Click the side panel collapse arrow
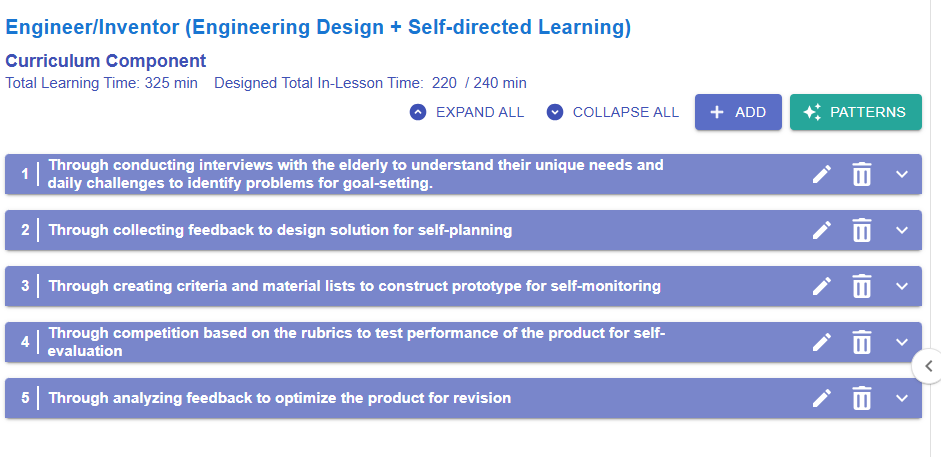The image size is (941, 457). 928,366
